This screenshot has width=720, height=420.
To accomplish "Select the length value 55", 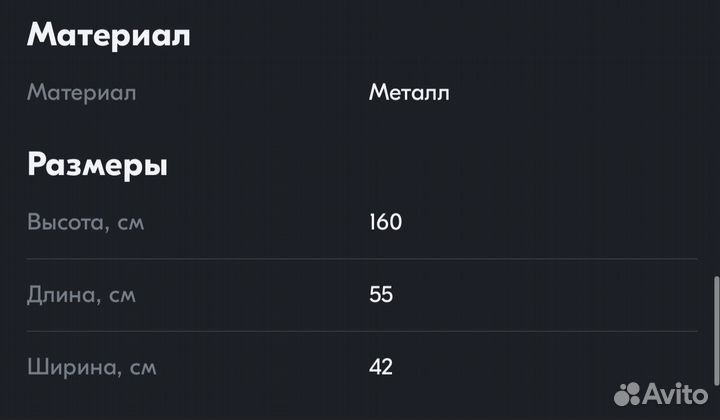I will tap(381, 295).
